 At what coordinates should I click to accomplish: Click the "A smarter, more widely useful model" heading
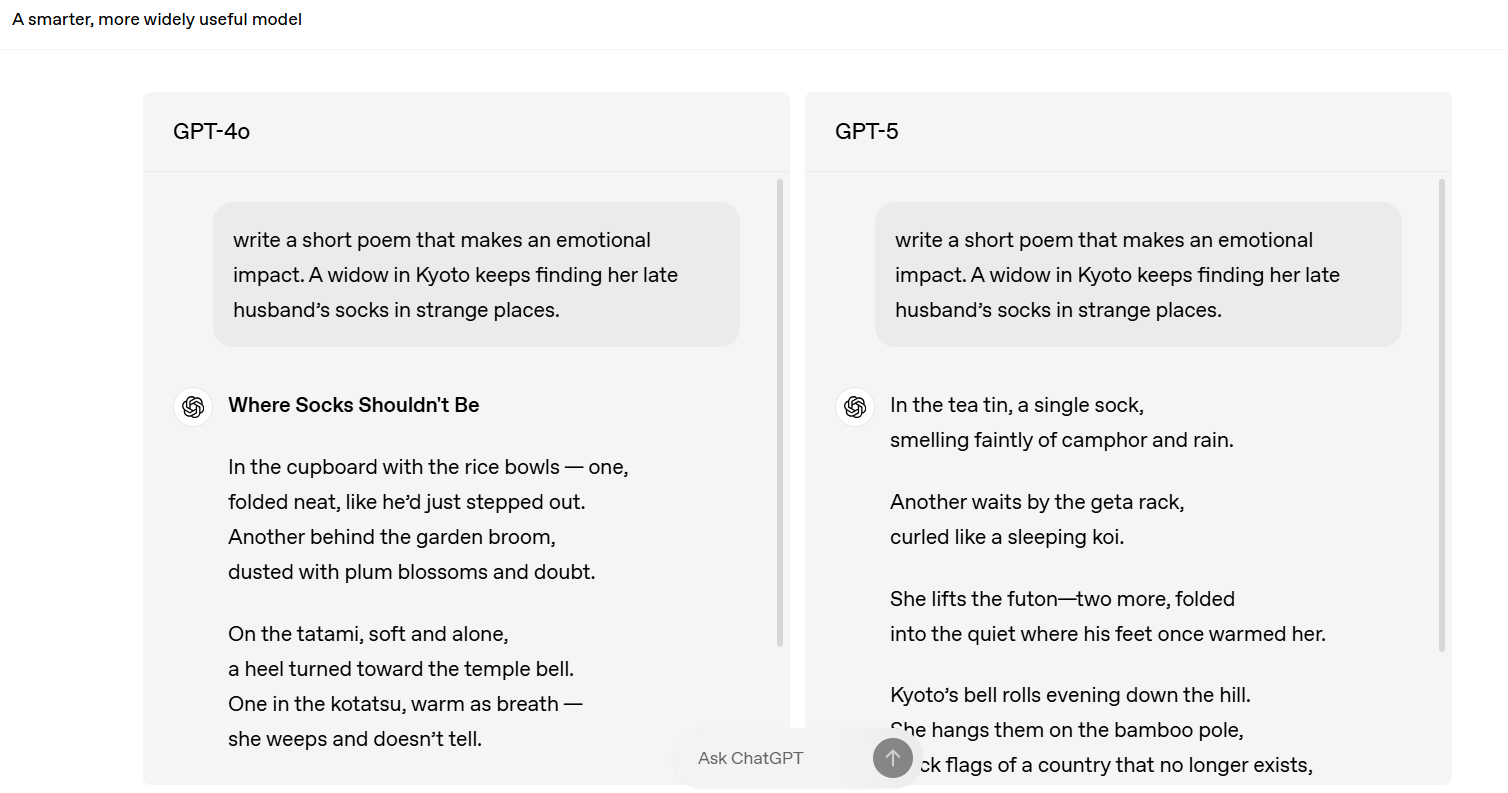157,20
